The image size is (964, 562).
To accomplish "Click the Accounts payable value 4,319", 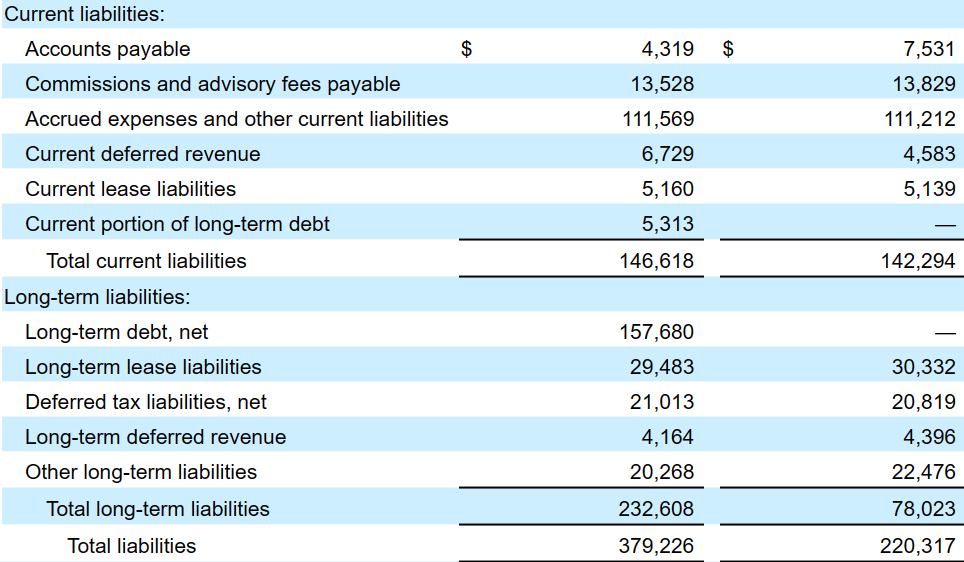I will click(x=667, y=49).
